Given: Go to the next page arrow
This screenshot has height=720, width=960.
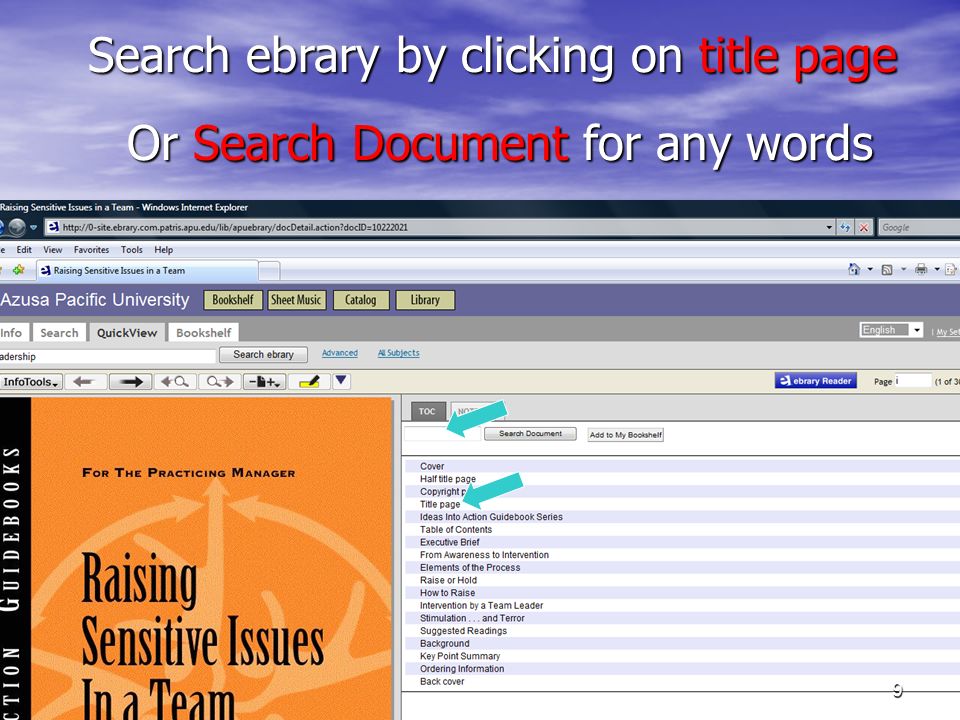Looking at the screenshot, I should [x=130, y=382].
